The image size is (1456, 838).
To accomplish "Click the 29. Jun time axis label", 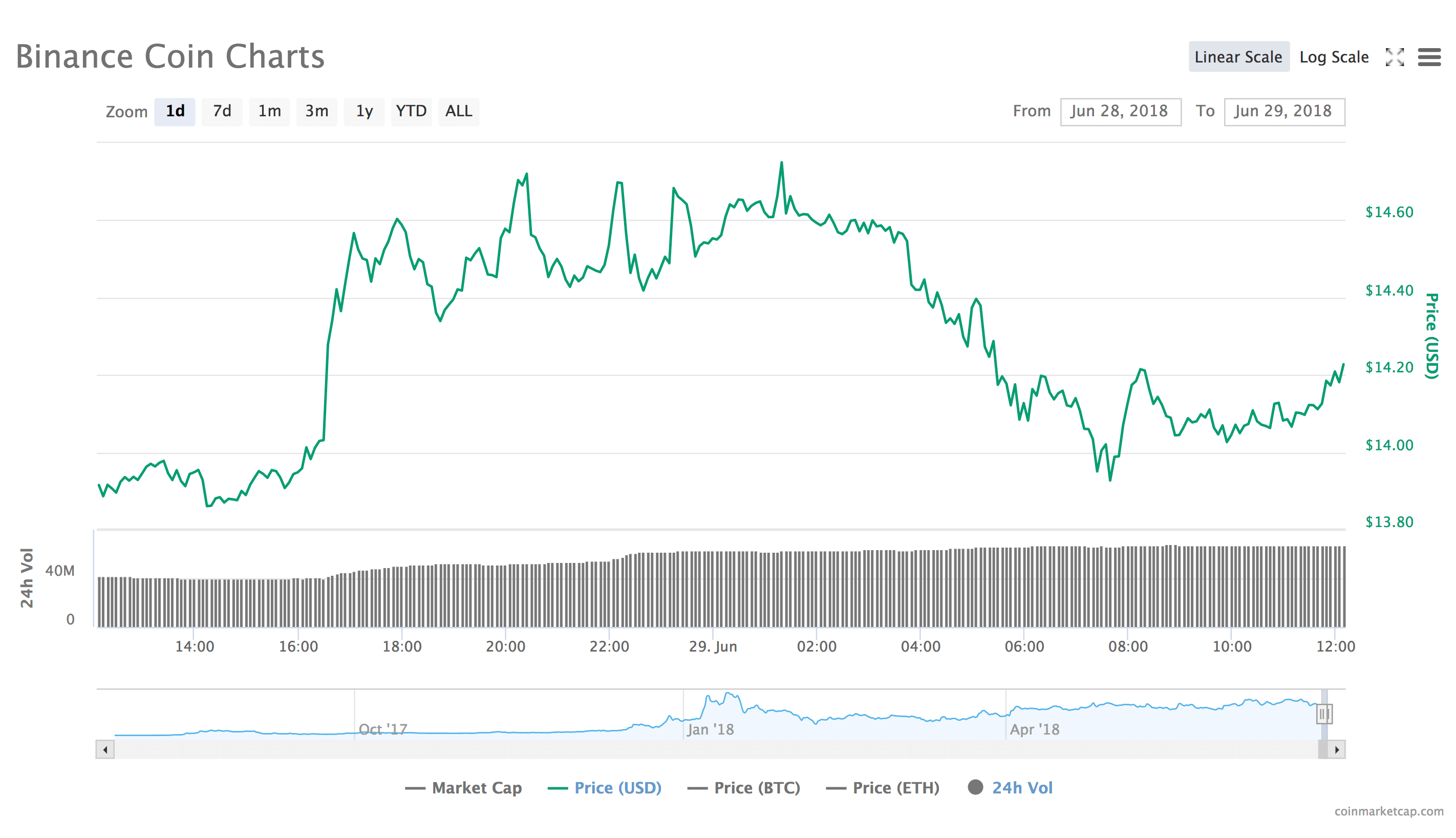I will [713, 646].
